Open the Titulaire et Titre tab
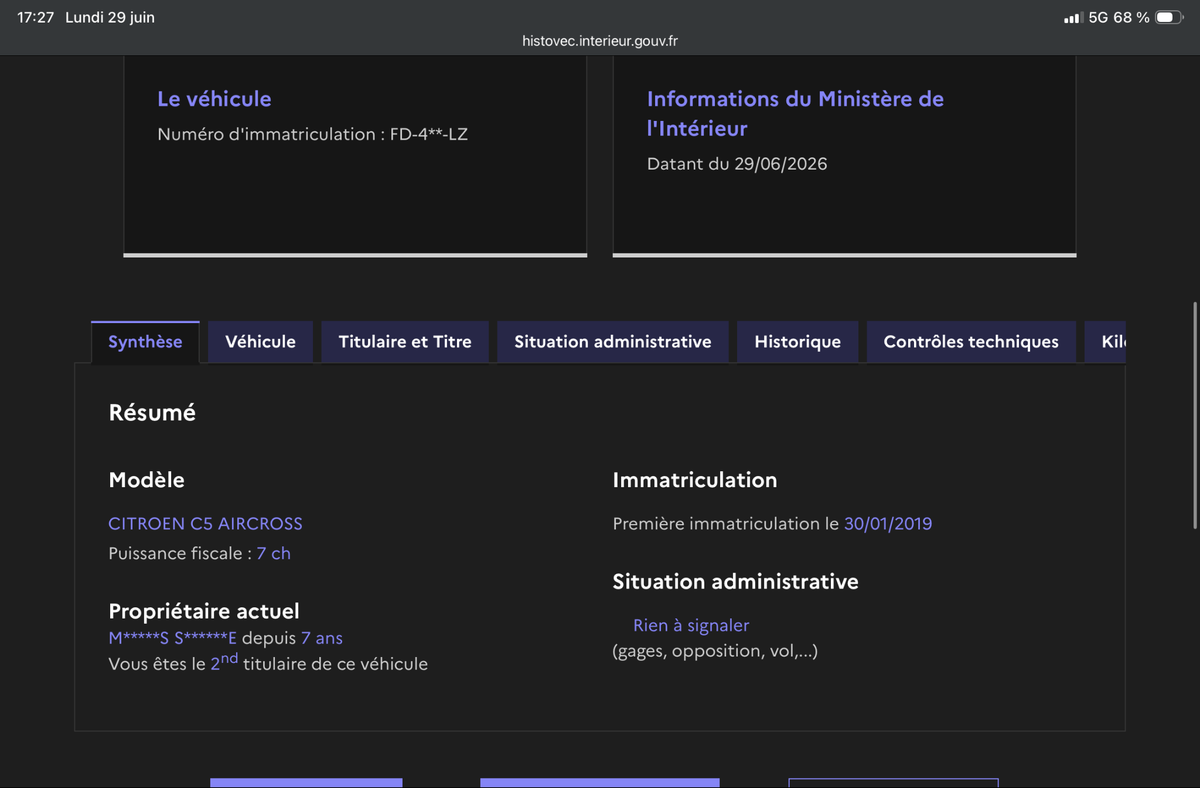The width and height of the screenshot is (1200, 788). pyautogui.click(x=405, y=342)
